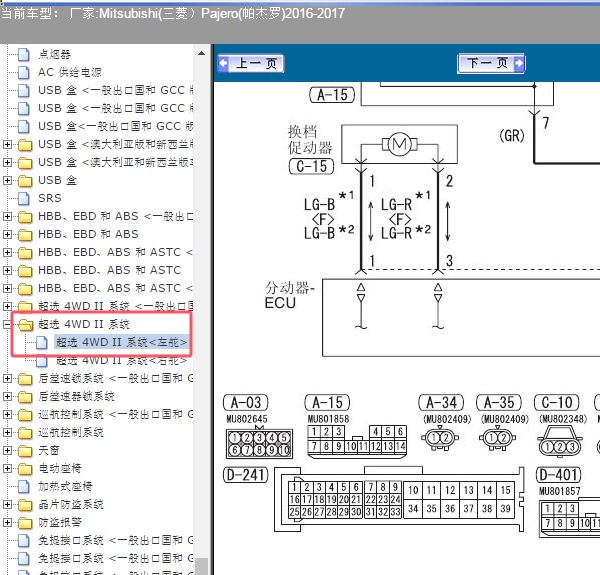Image resolution: width=600 pixels, height=575 pixels.
Task: Click the D-241 connector pinout drawing
Action: (399, 499)
